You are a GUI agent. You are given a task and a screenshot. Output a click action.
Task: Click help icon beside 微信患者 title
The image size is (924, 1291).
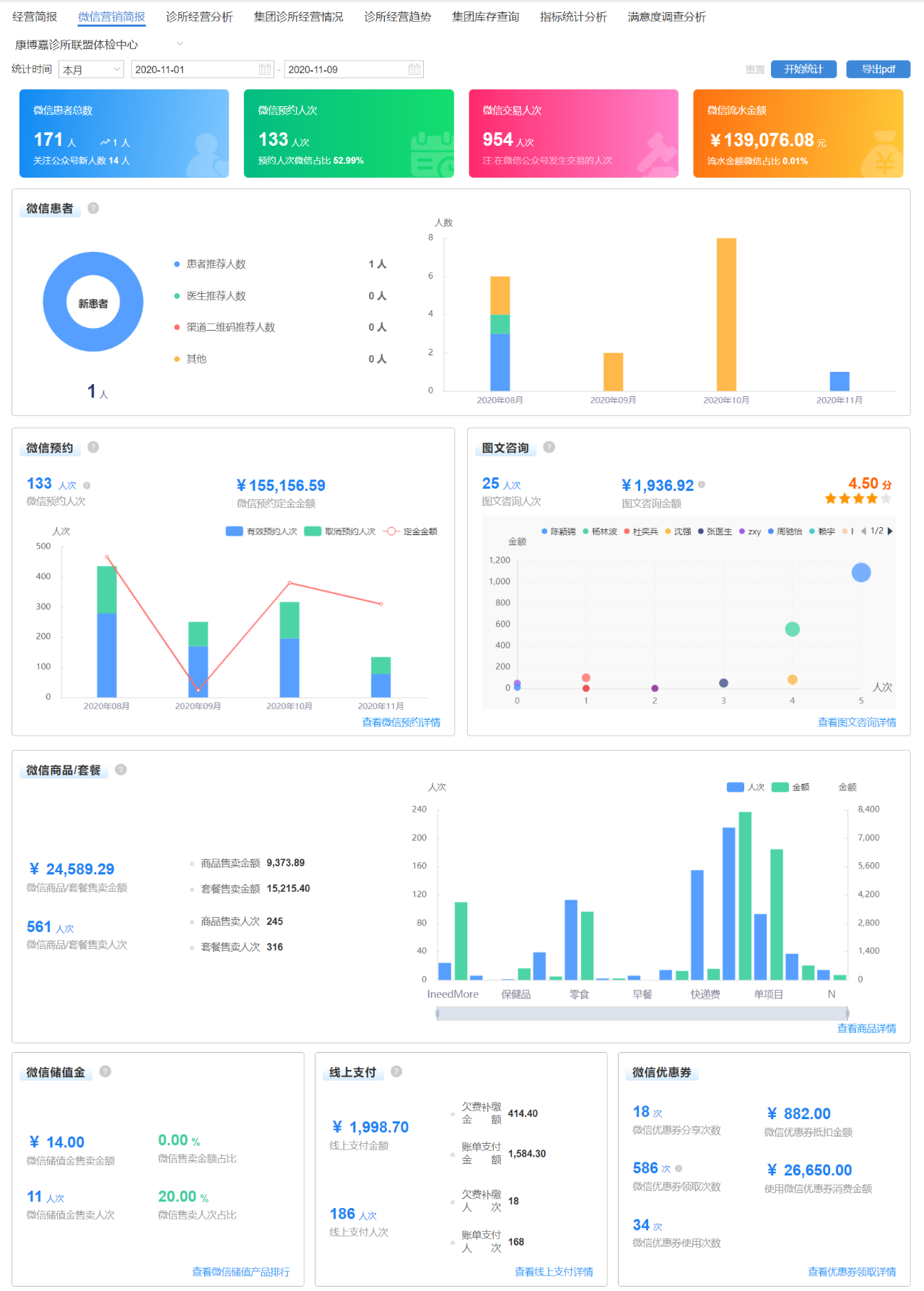click(93, 208)
